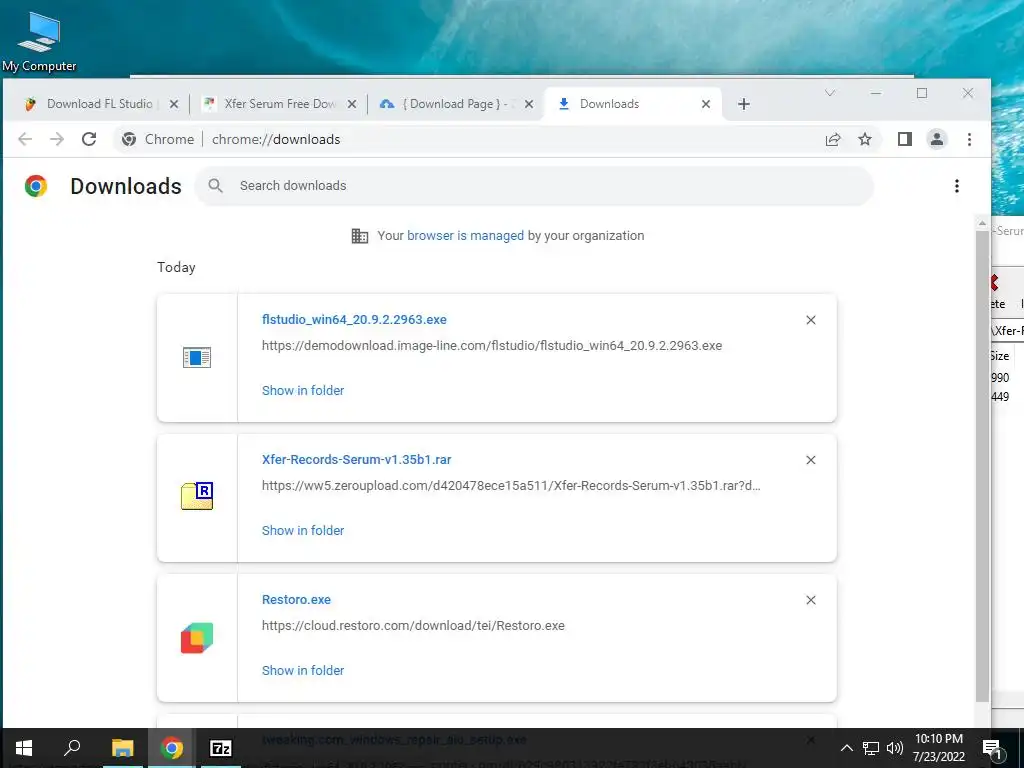The height and width of the screenshot is (768, 1024).
Task: Open Xfer-Records-Serum-v1.35b1.rar file link
Action: coord(357,460)
